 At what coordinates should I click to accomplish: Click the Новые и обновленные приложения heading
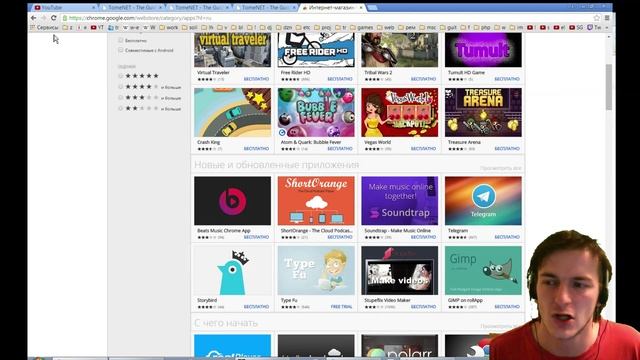tap(276, 164)
